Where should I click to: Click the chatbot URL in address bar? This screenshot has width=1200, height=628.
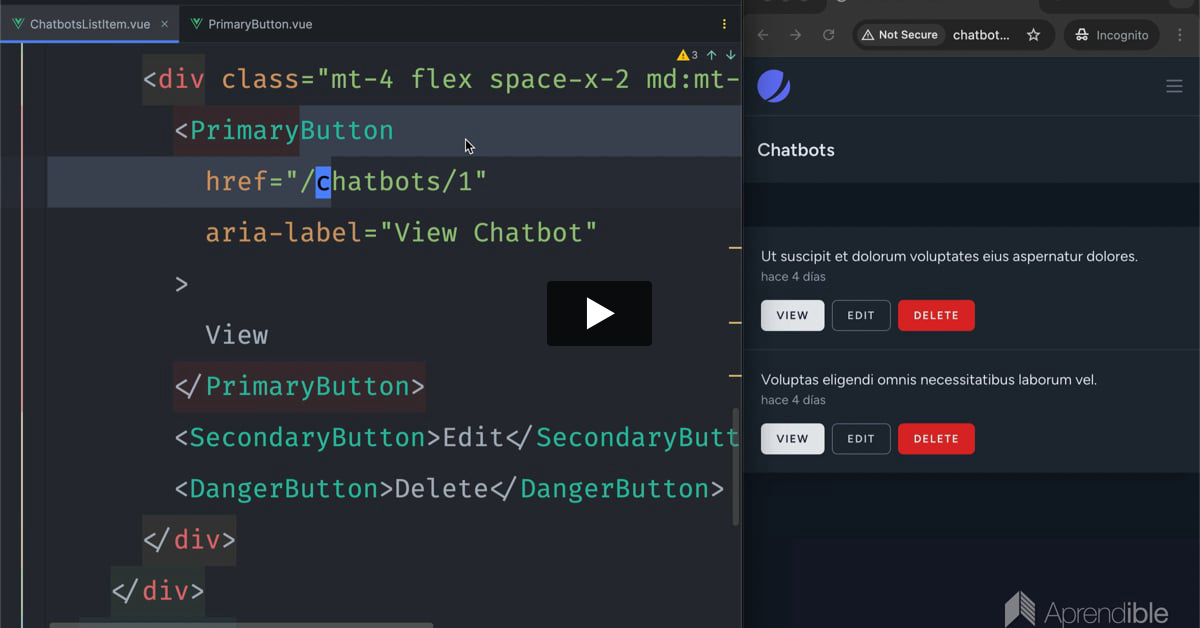(981, 35)
